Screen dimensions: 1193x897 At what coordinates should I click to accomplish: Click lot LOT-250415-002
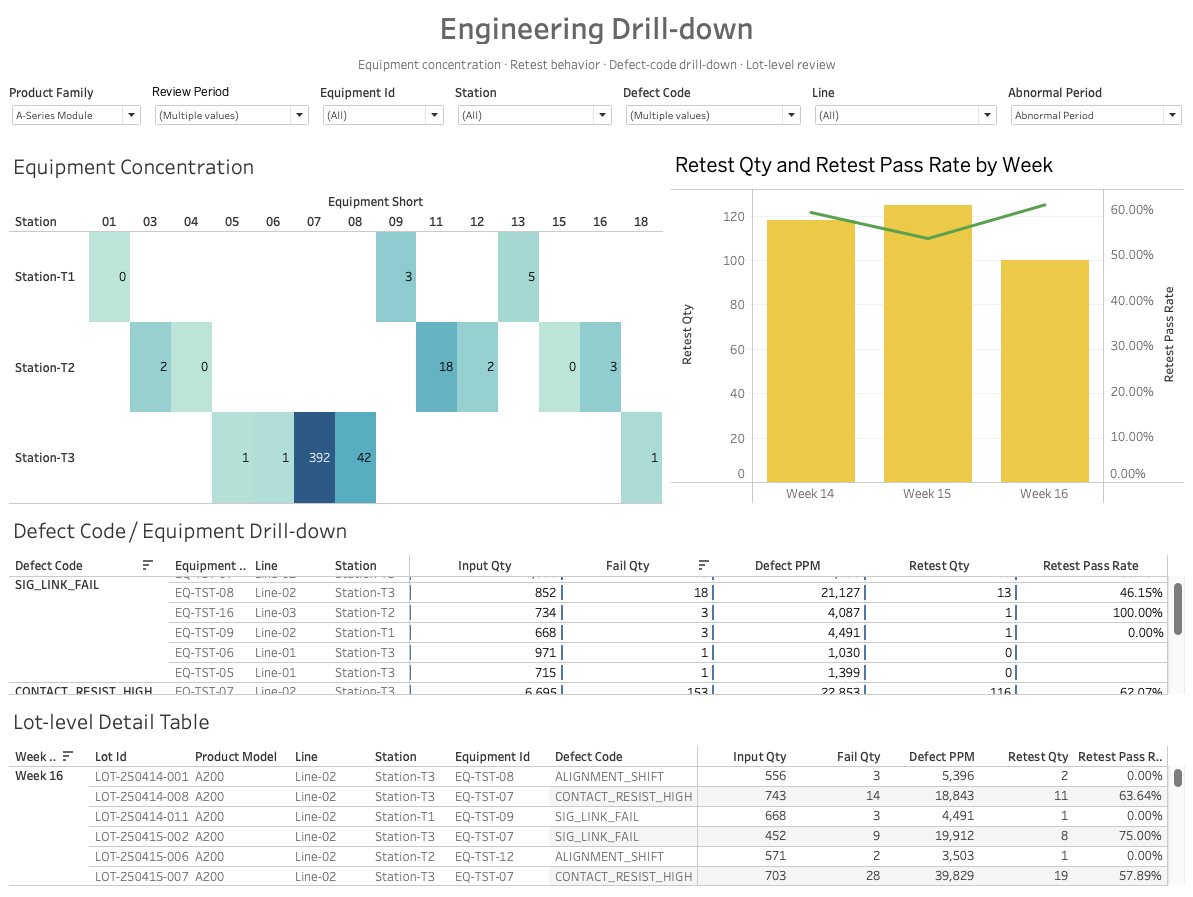(x=142, y=836)
